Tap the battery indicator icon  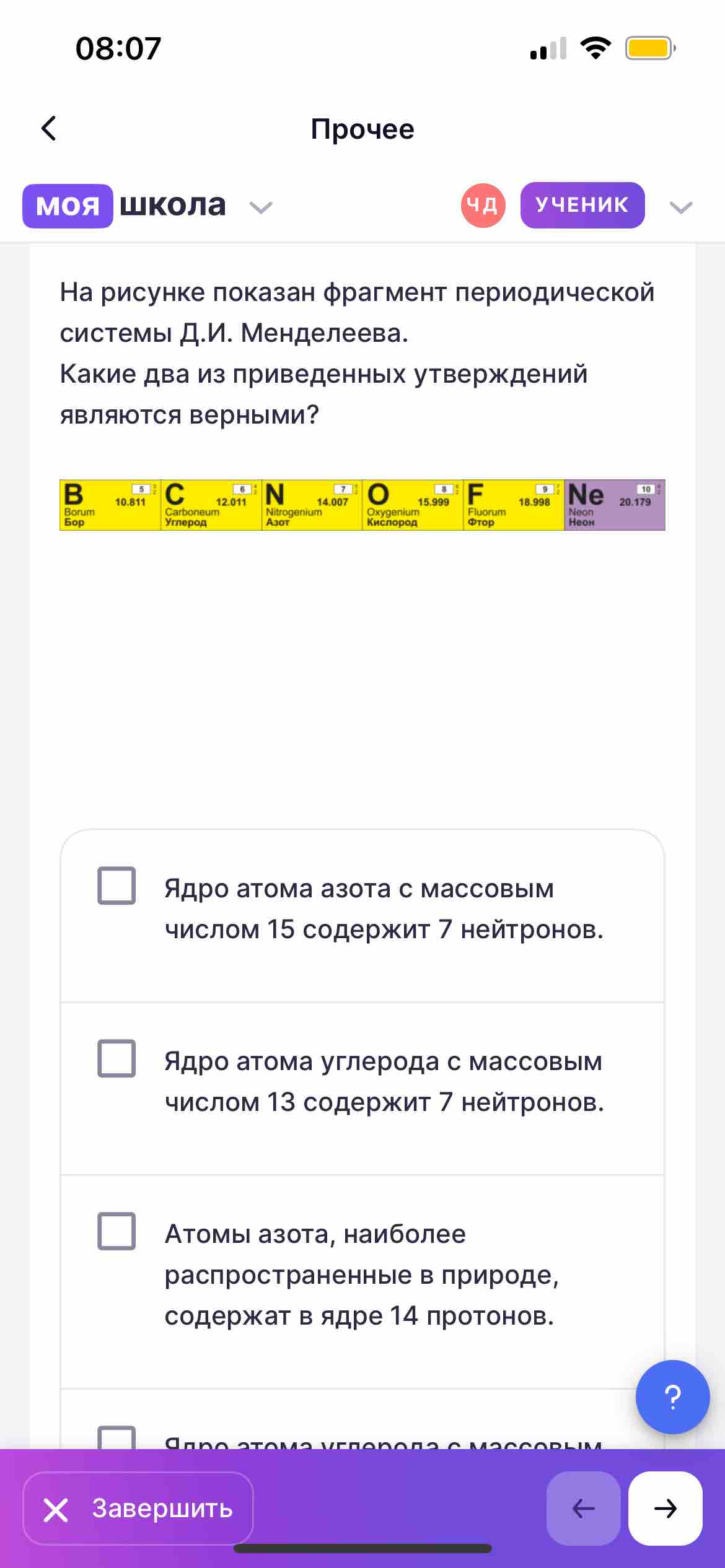point(649,48)
